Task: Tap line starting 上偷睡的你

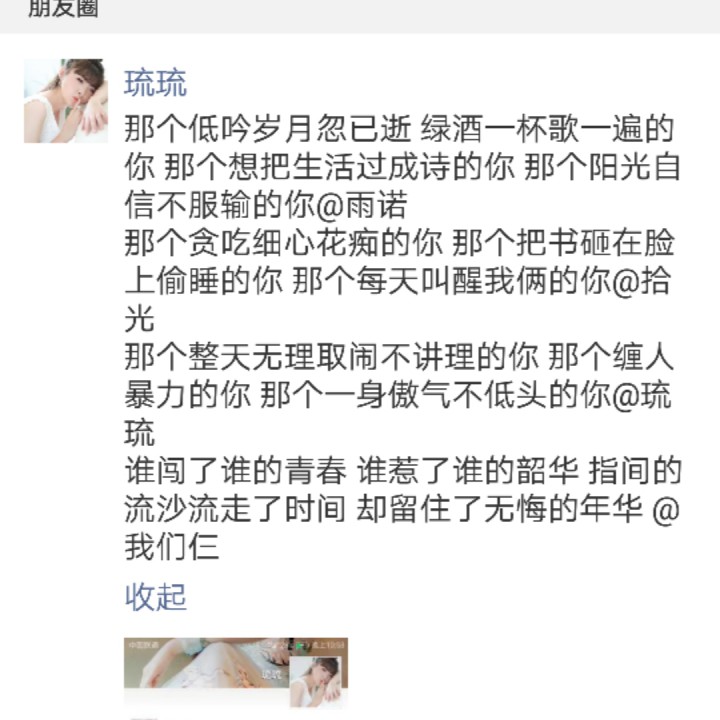Action: coord(398,281)
